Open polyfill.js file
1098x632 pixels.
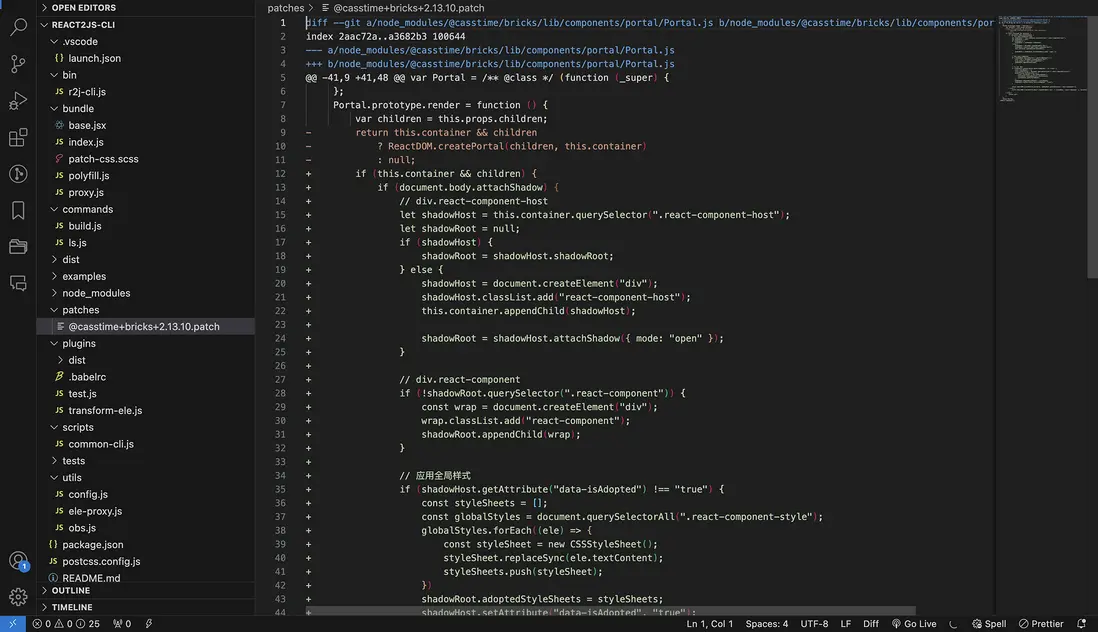[x=146, y=176]
